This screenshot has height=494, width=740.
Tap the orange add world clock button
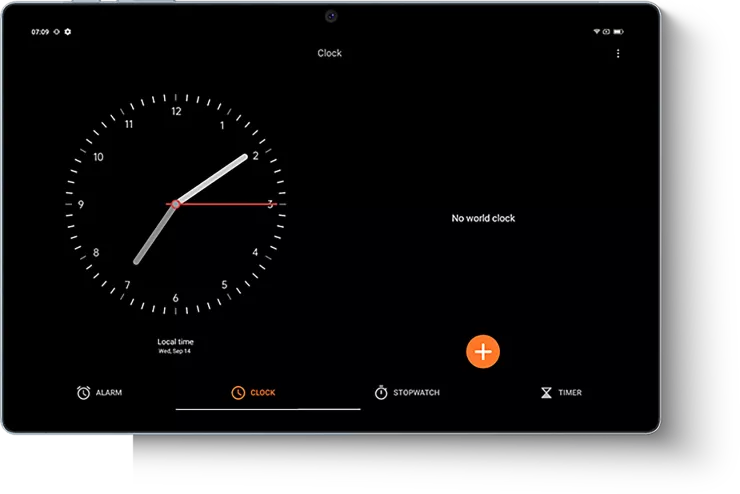click(x=483, y=351)
